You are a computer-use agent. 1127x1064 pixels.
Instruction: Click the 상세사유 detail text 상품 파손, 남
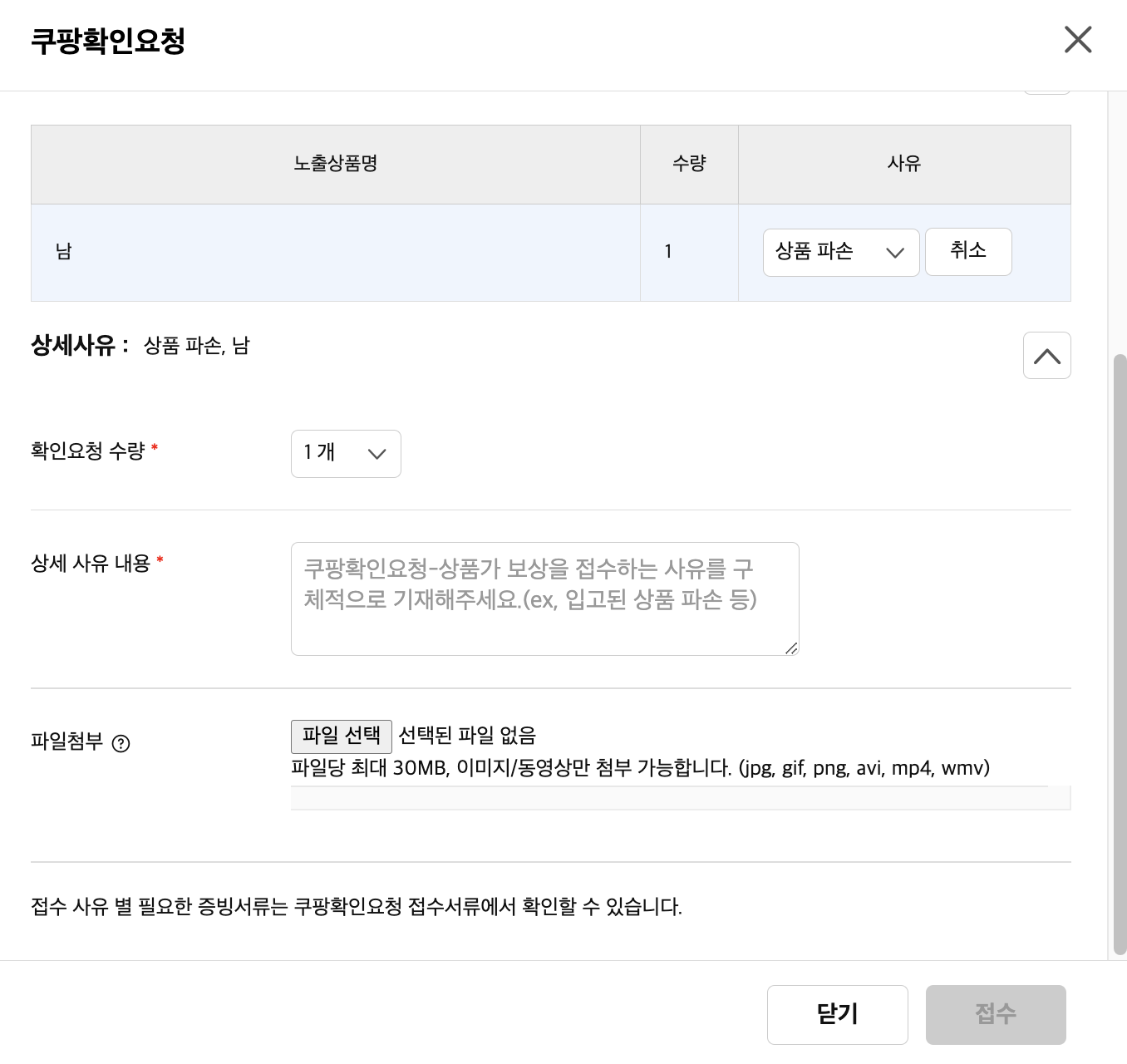pyautogui.click(x=197, y=346)
